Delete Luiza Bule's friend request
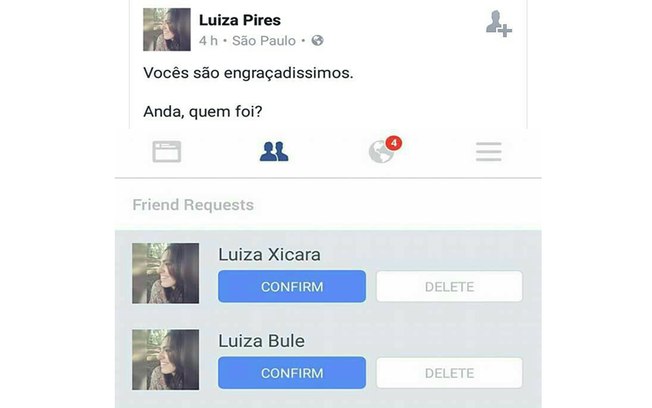652x408 pixels. coord(449,373)
